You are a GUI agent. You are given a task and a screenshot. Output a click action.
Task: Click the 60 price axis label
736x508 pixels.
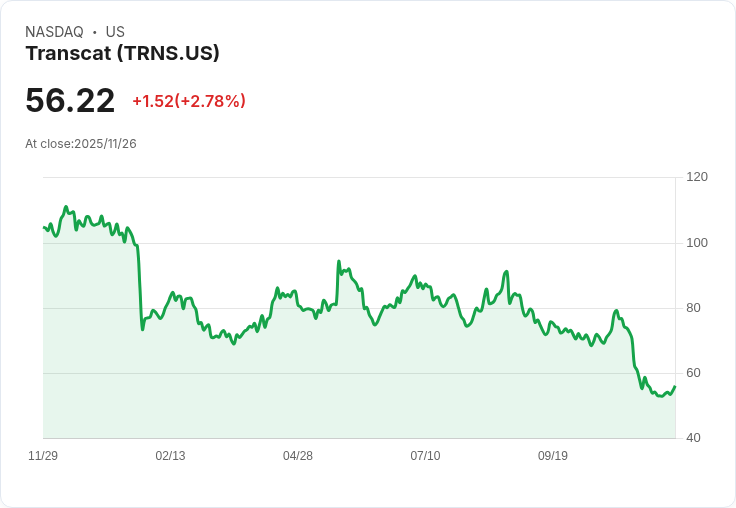point(693,373)
